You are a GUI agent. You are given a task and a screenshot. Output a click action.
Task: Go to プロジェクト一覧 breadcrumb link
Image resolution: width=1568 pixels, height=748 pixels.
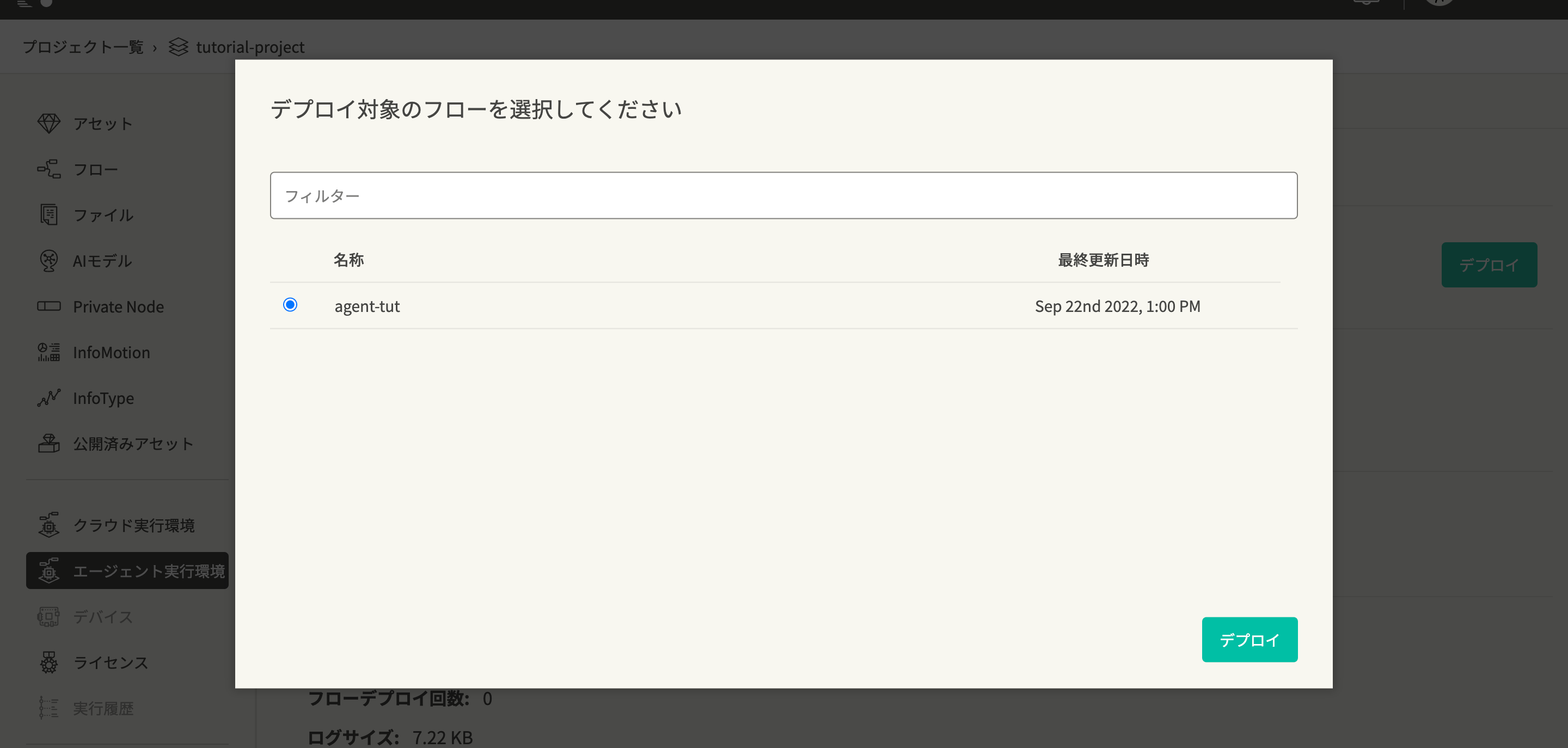point(83,47)
